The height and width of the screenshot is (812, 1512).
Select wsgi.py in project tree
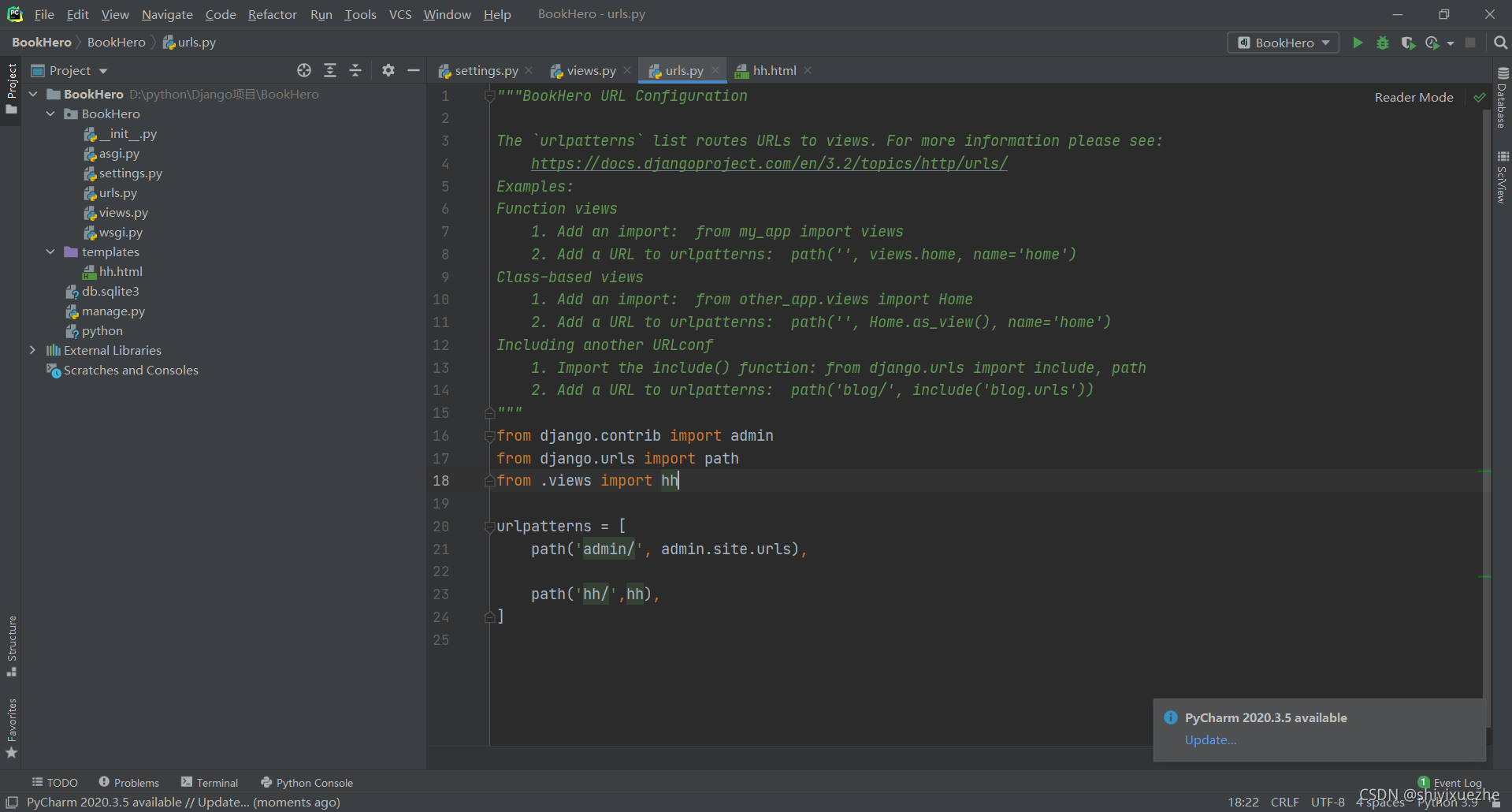121,232
